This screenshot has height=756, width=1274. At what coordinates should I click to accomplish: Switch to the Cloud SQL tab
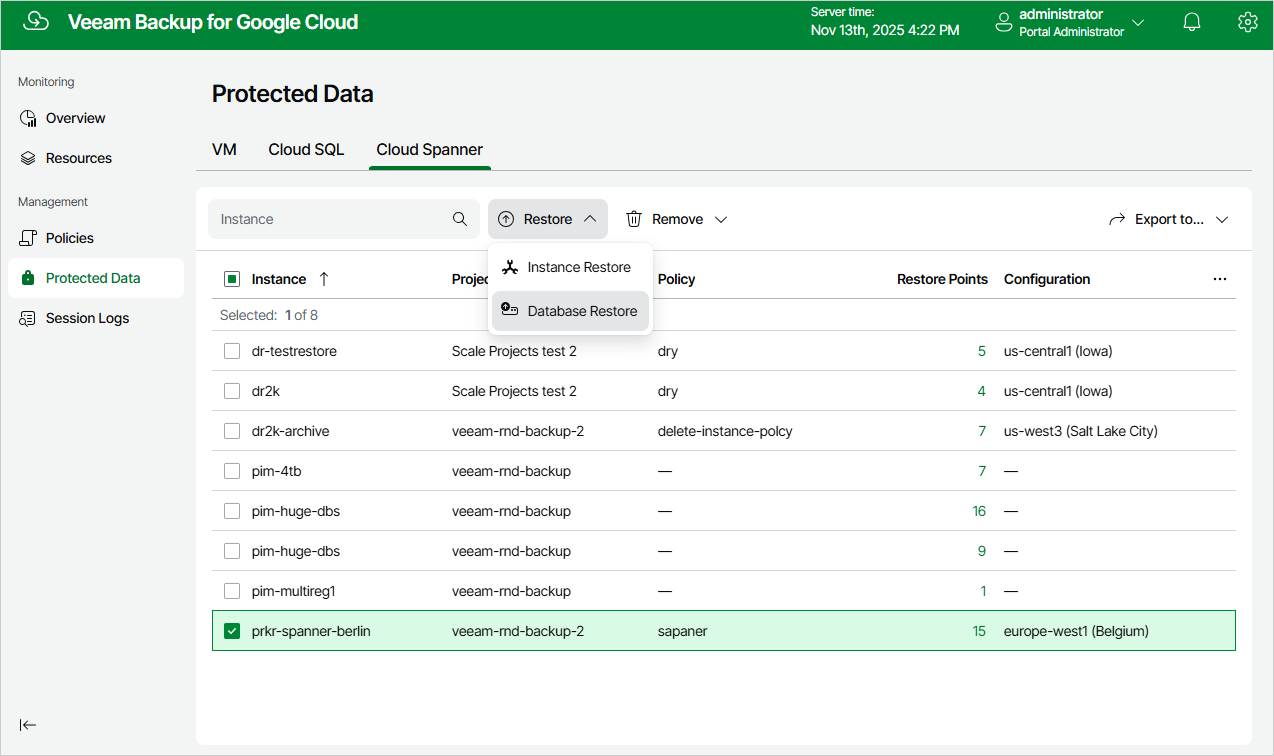tap(306, 149)
